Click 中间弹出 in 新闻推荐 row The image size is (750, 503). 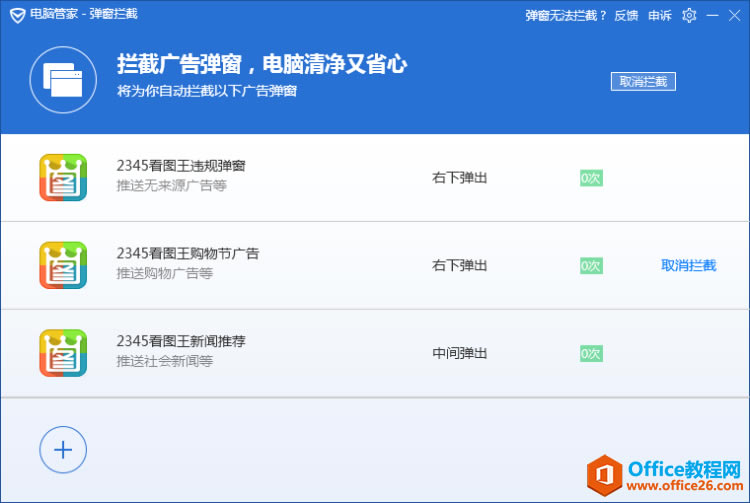pyautogui.click(x=459, y=353)
